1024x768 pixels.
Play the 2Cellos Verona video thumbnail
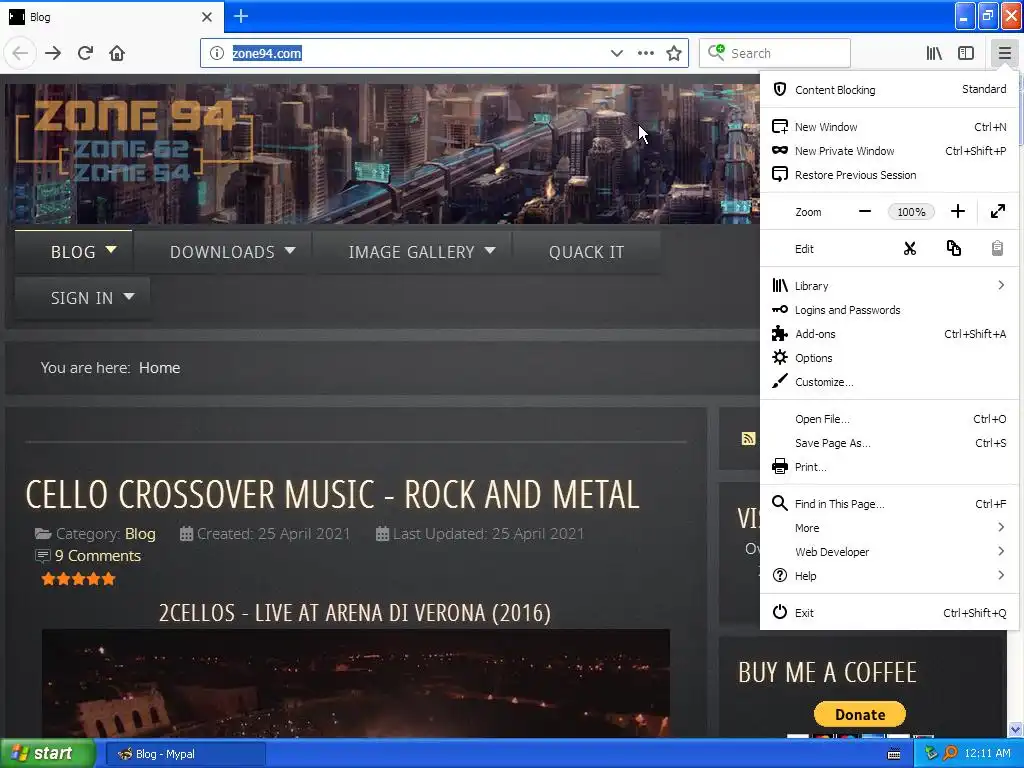[x=355, y=683]
